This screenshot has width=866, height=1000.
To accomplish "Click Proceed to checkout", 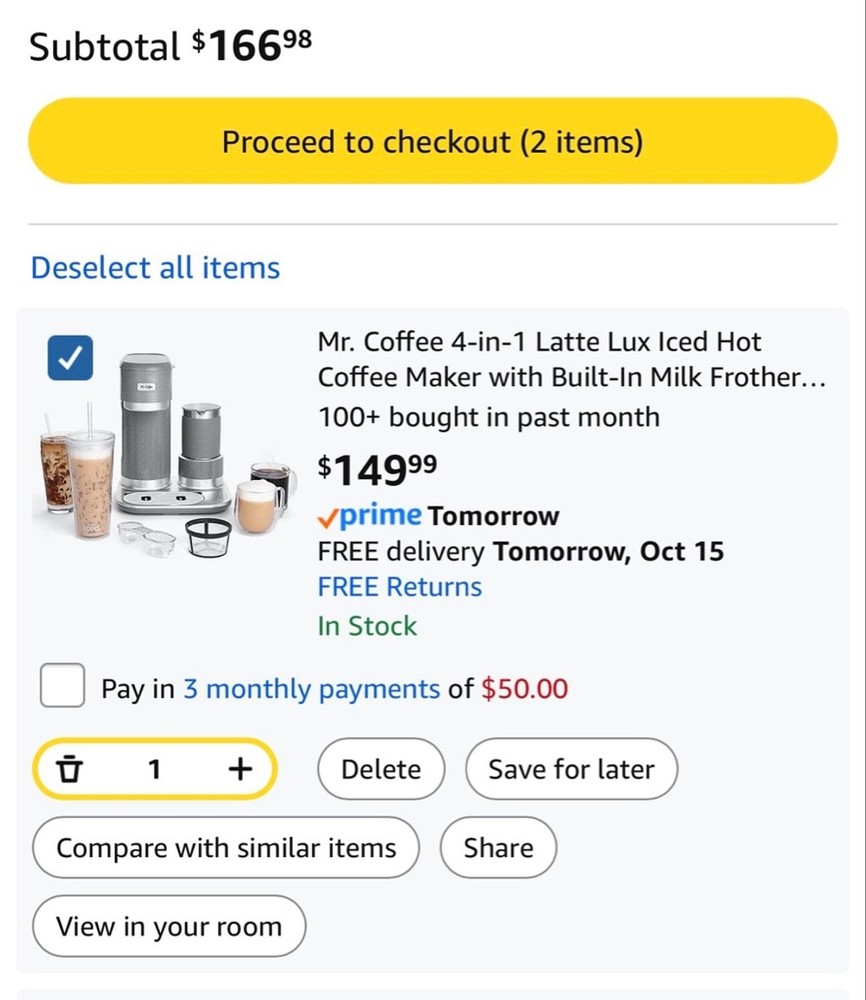I will pos(433,141).
